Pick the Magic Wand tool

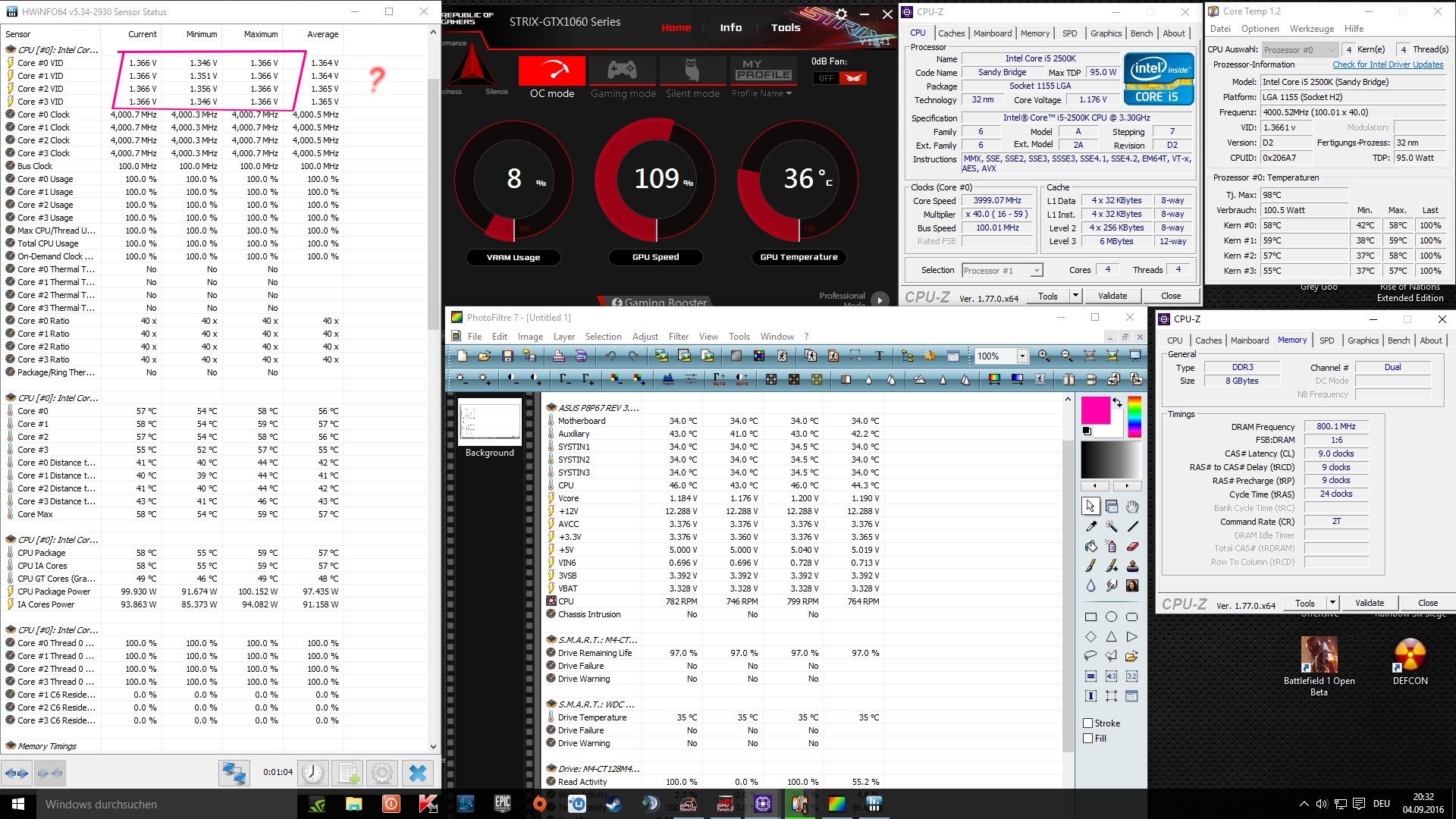point(1111,526)
